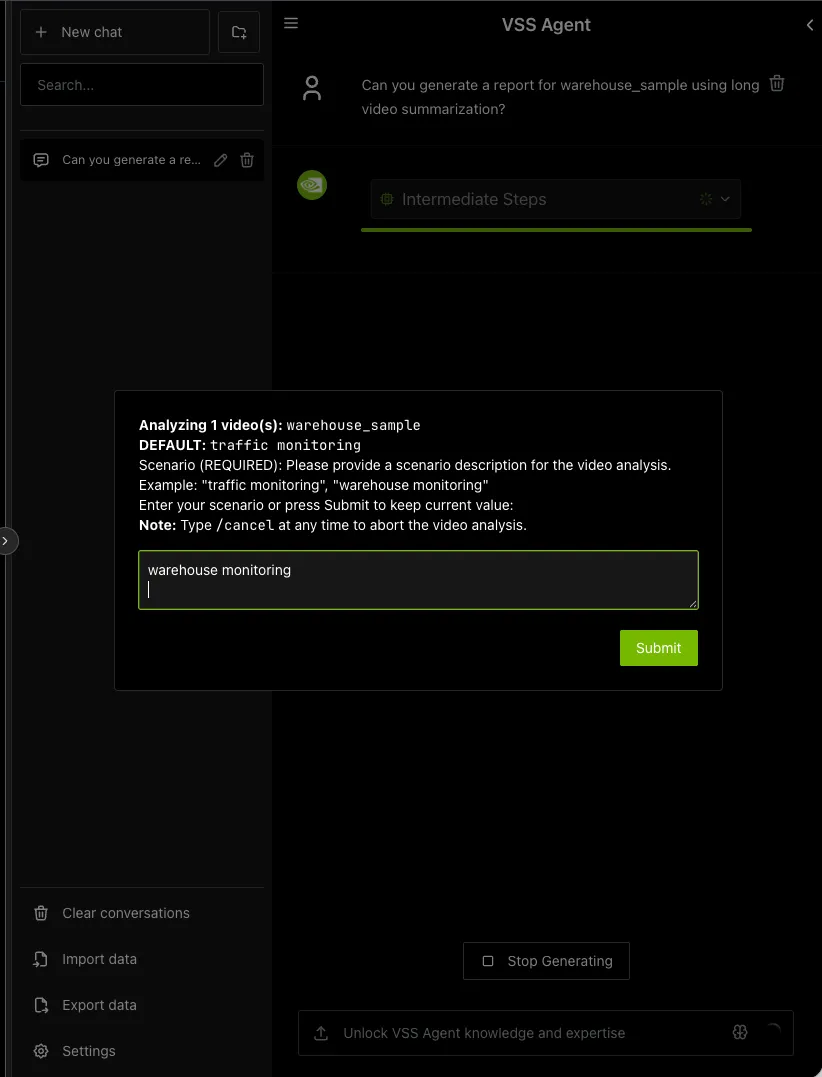Start a New chat
Viewport: 822px width, 1077px height.
pos(115,32)
